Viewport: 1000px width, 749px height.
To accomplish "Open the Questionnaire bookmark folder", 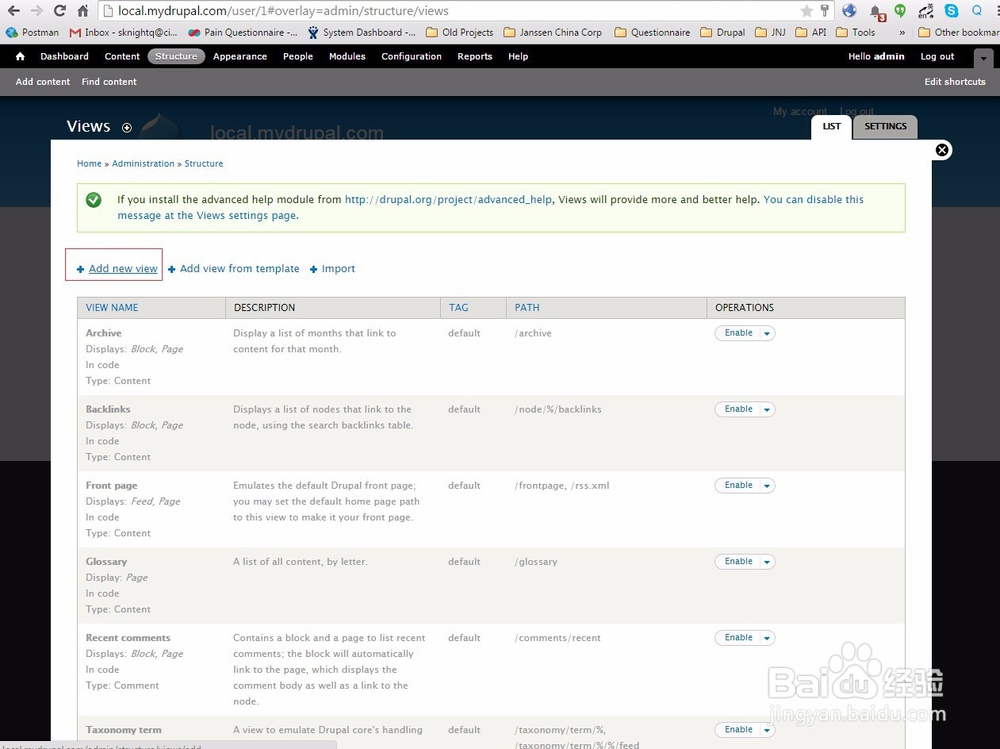I will click(652, 32).
